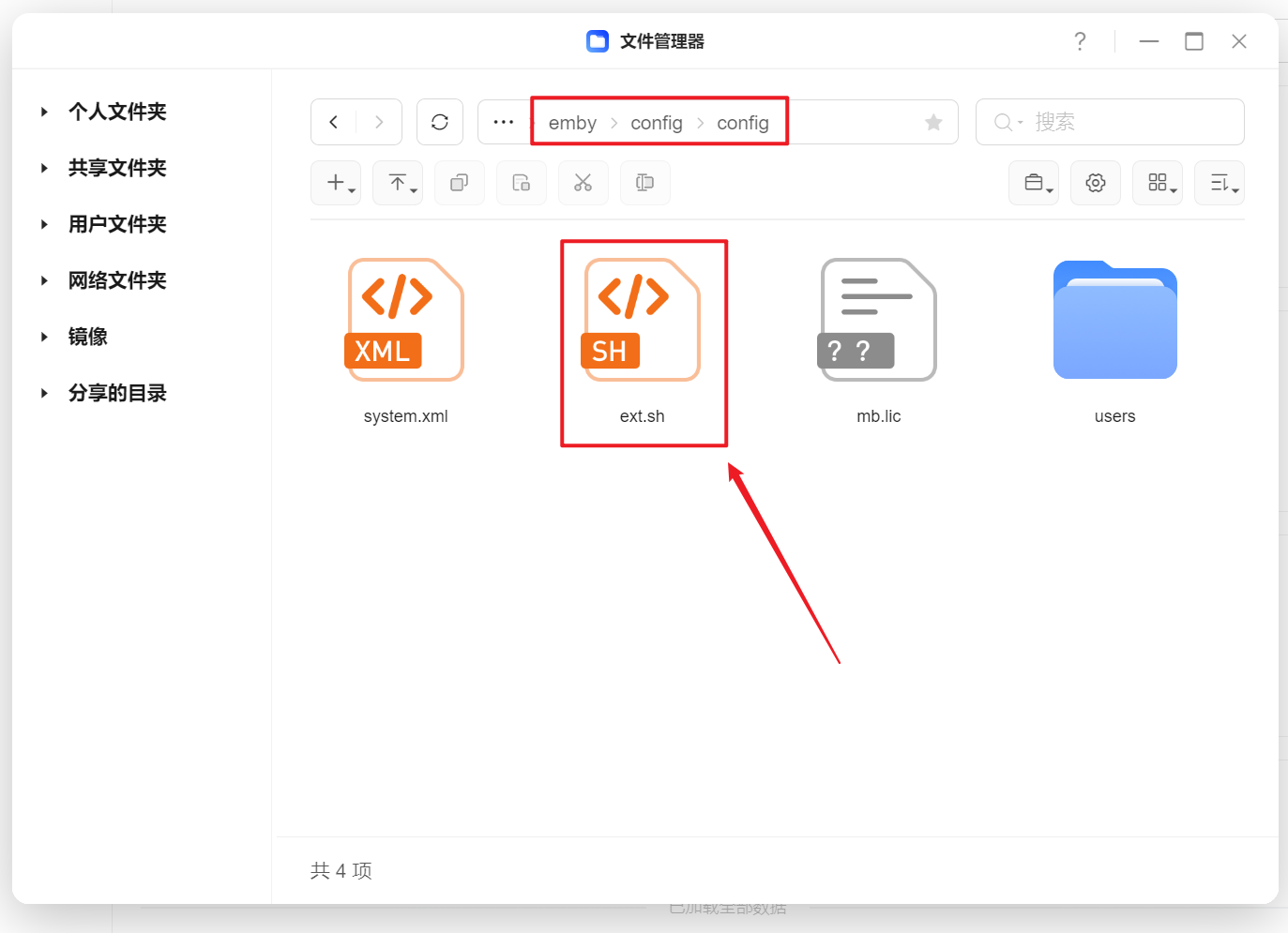Screen dimensions: 1288x933
Task: Click the ext.sh file name label
Action: click(643, 416)
